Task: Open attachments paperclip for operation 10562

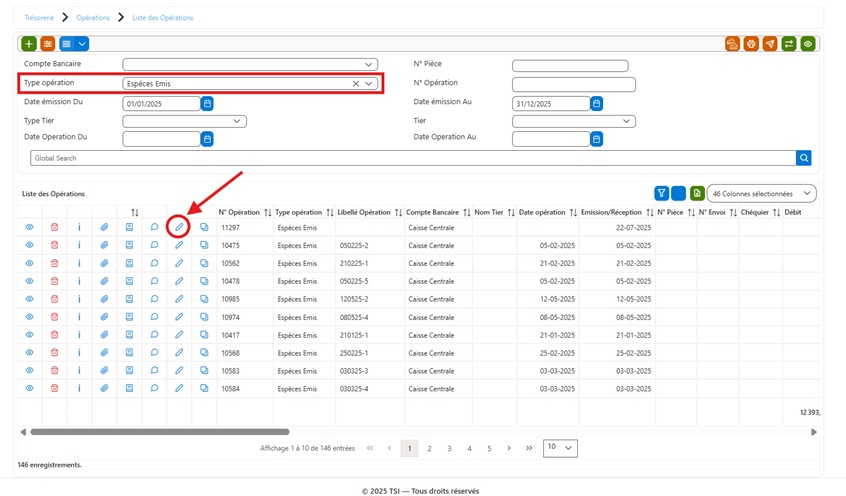Action: (104, 263)
